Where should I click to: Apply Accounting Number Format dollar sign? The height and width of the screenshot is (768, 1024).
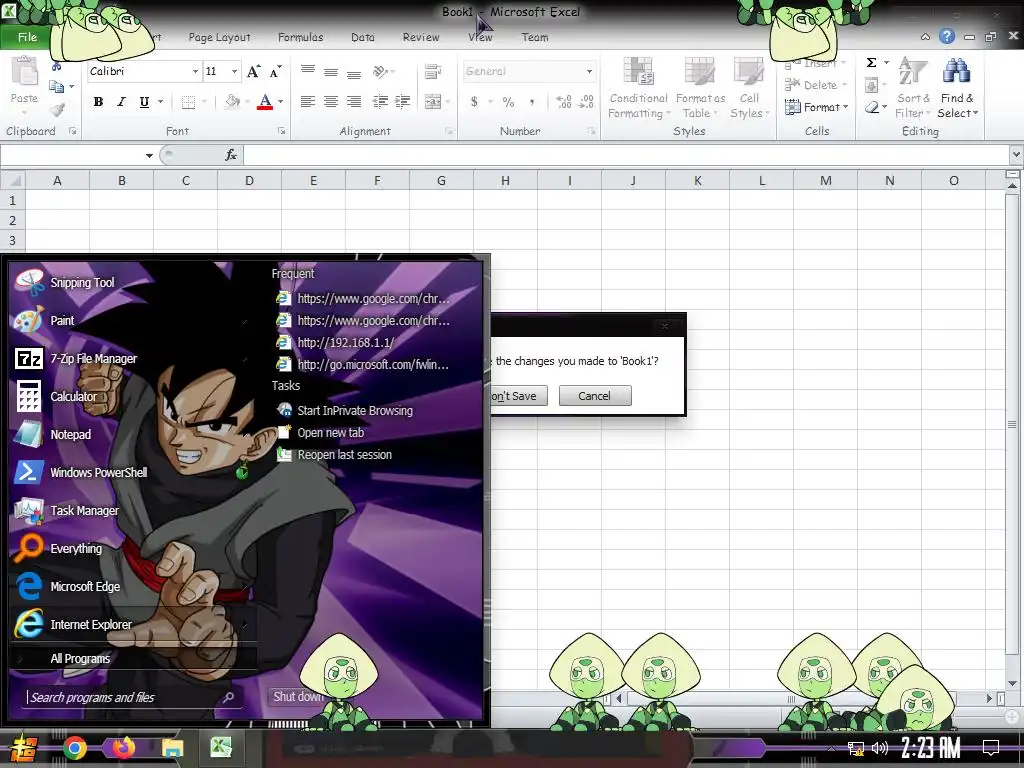coord(474,102)
